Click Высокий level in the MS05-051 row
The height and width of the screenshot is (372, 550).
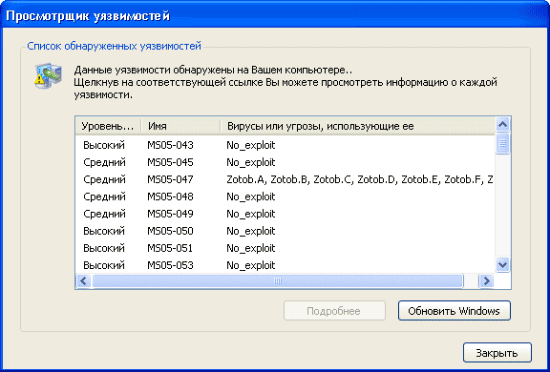(x=104, y=248)
